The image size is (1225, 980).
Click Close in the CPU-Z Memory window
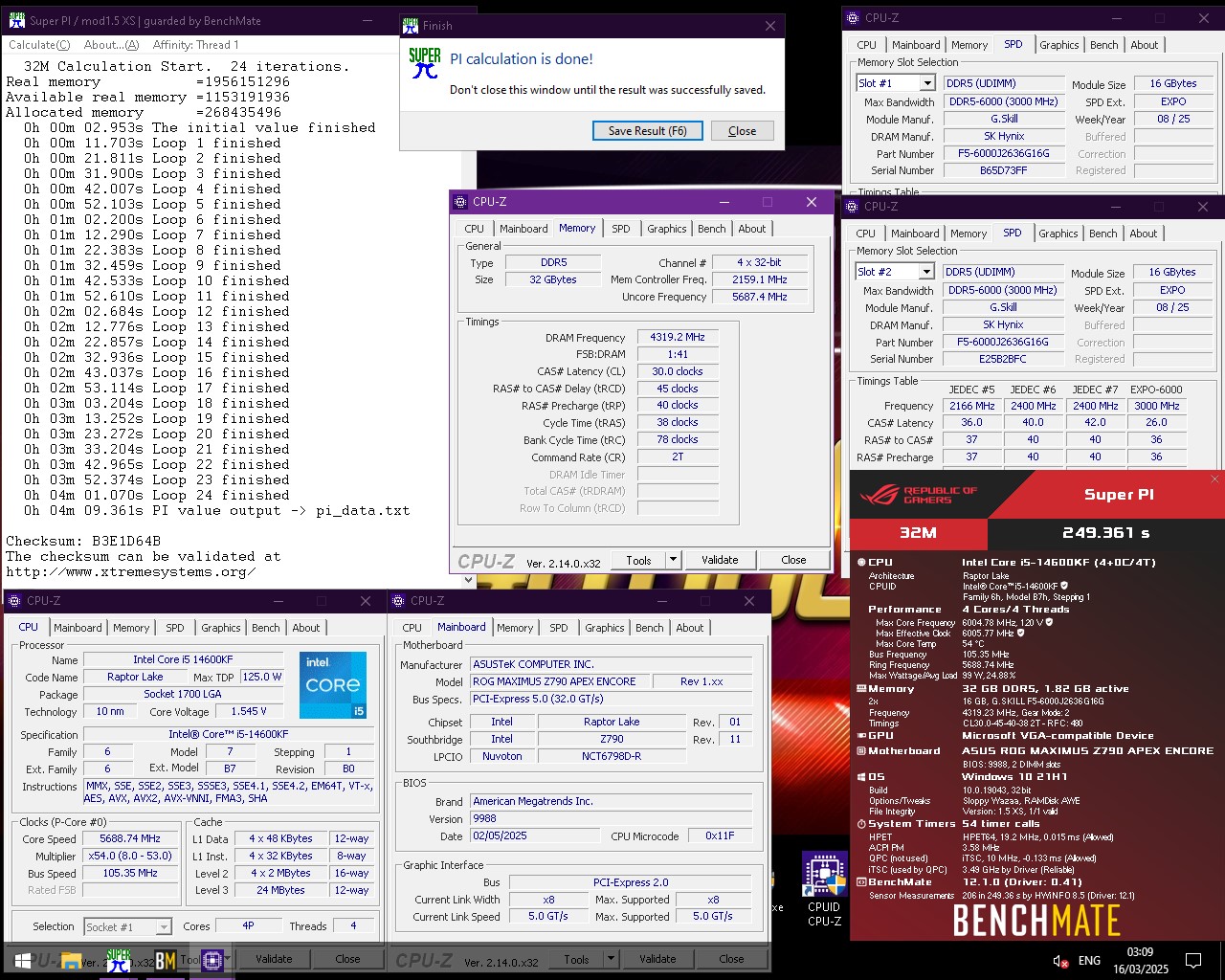point(793,560)
